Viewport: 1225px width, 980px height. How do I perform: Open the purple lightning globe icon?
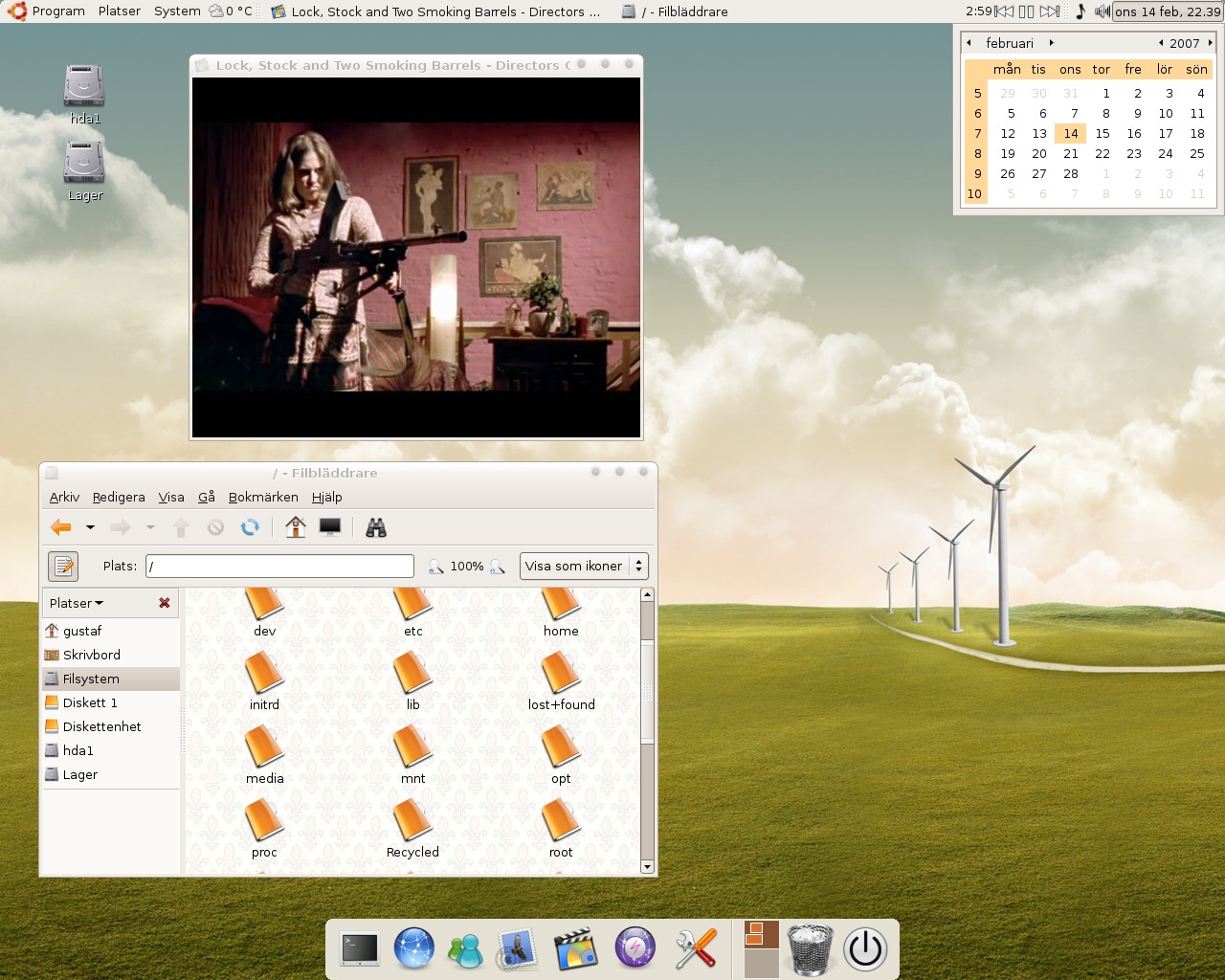[635, 948]
